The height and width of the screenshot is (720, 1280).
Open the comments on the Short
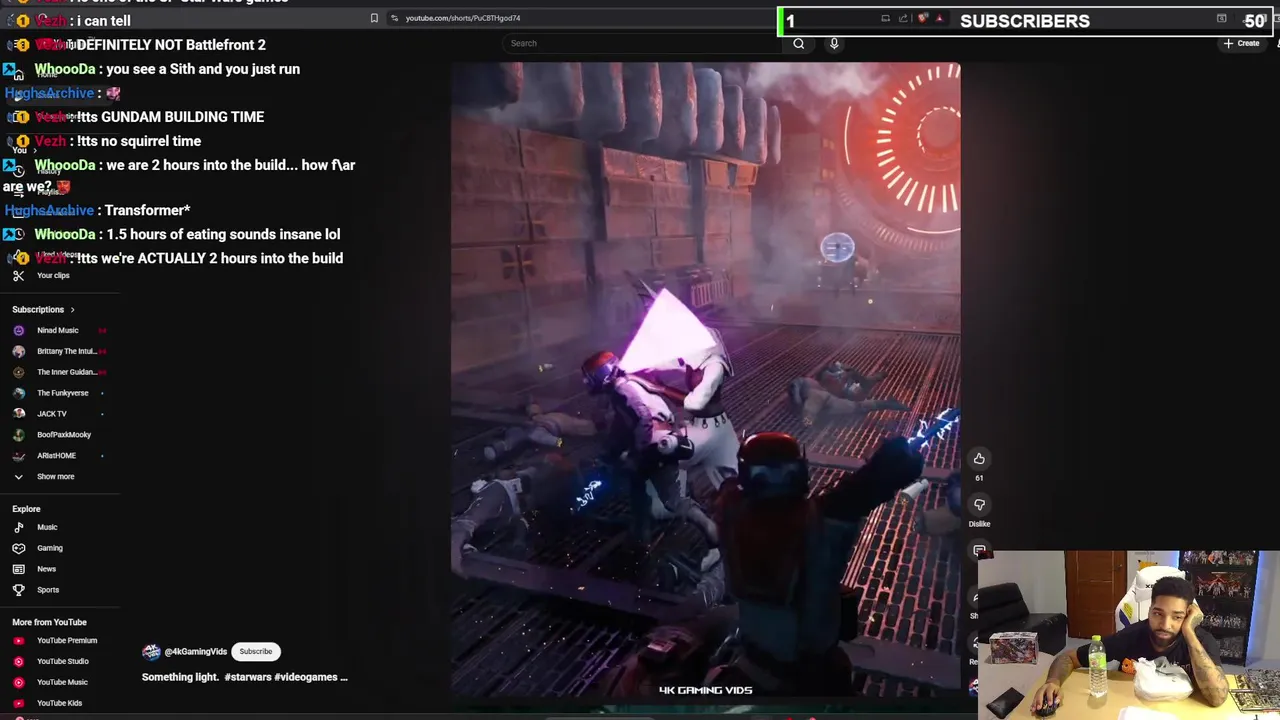[x=979, y=551]
